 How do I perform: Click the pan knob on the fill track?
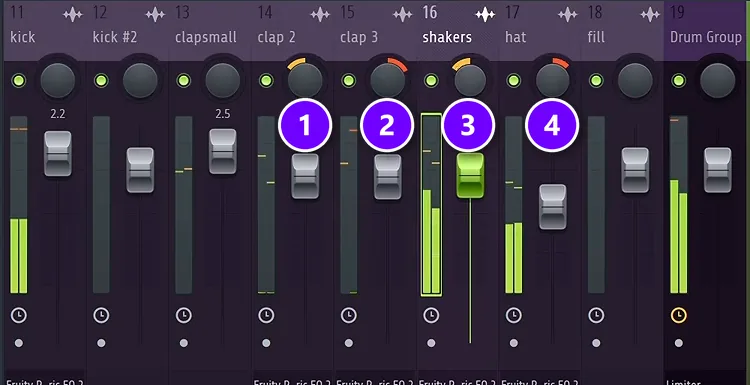[635, 80]
